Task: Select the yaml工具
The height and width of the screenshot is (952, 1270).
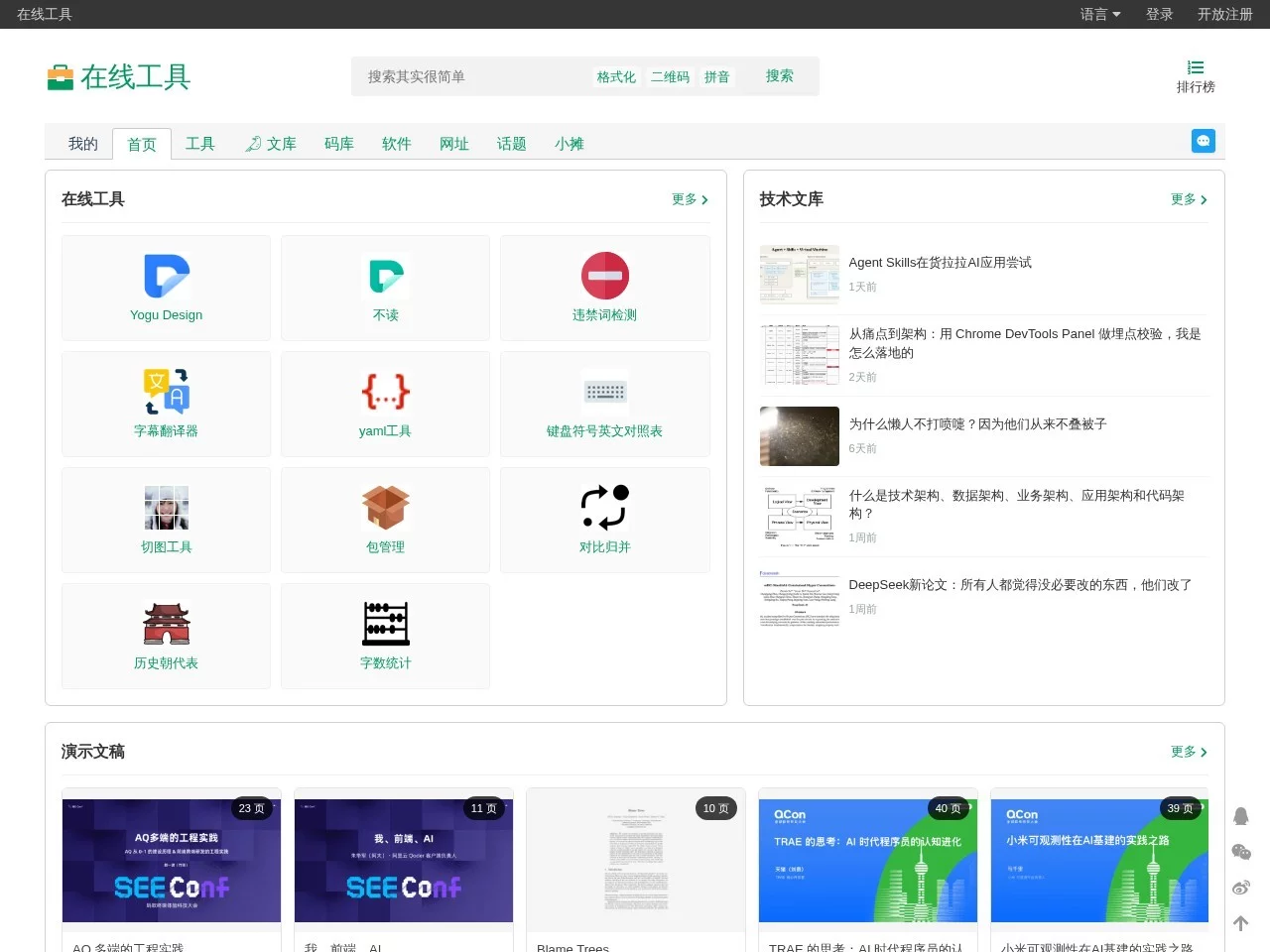Action: click(x=385, y=404)
